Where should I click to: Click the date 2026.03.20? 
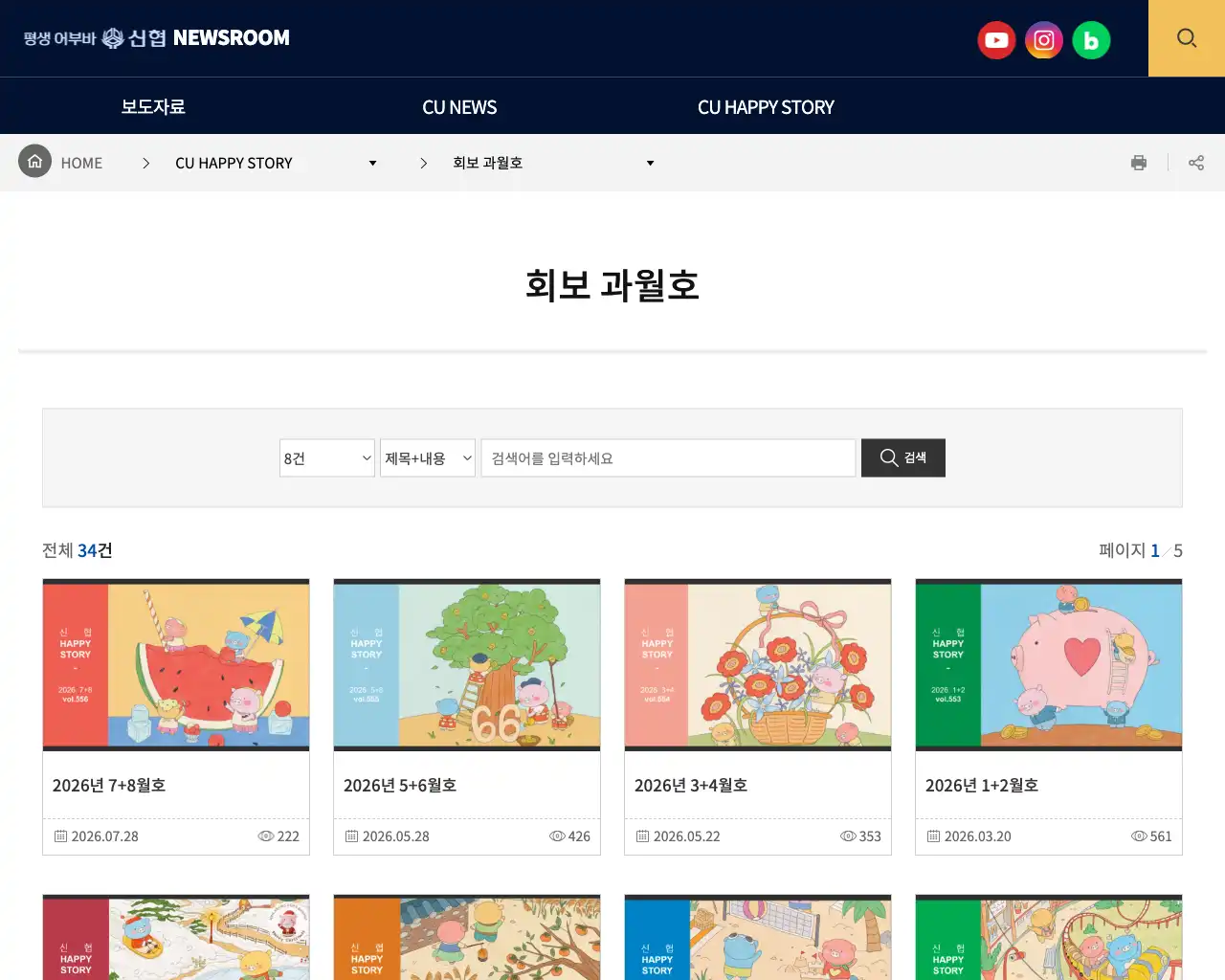pyautogui.click(x=977, y=836)
